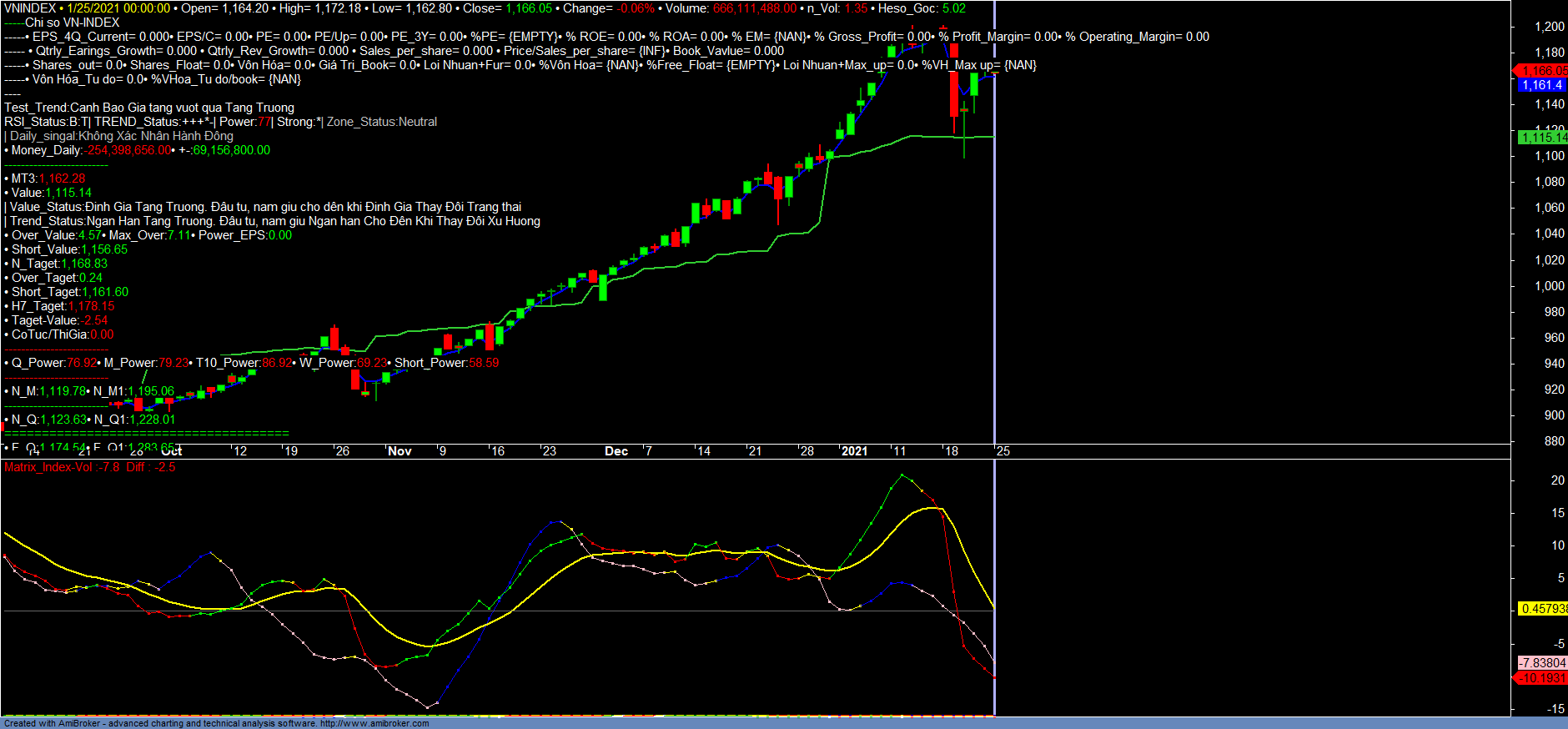Viewport: 1568px width, 729px height.
Task: Click the pink -7.83804 indicator value tag
Action: point(1542,663)
